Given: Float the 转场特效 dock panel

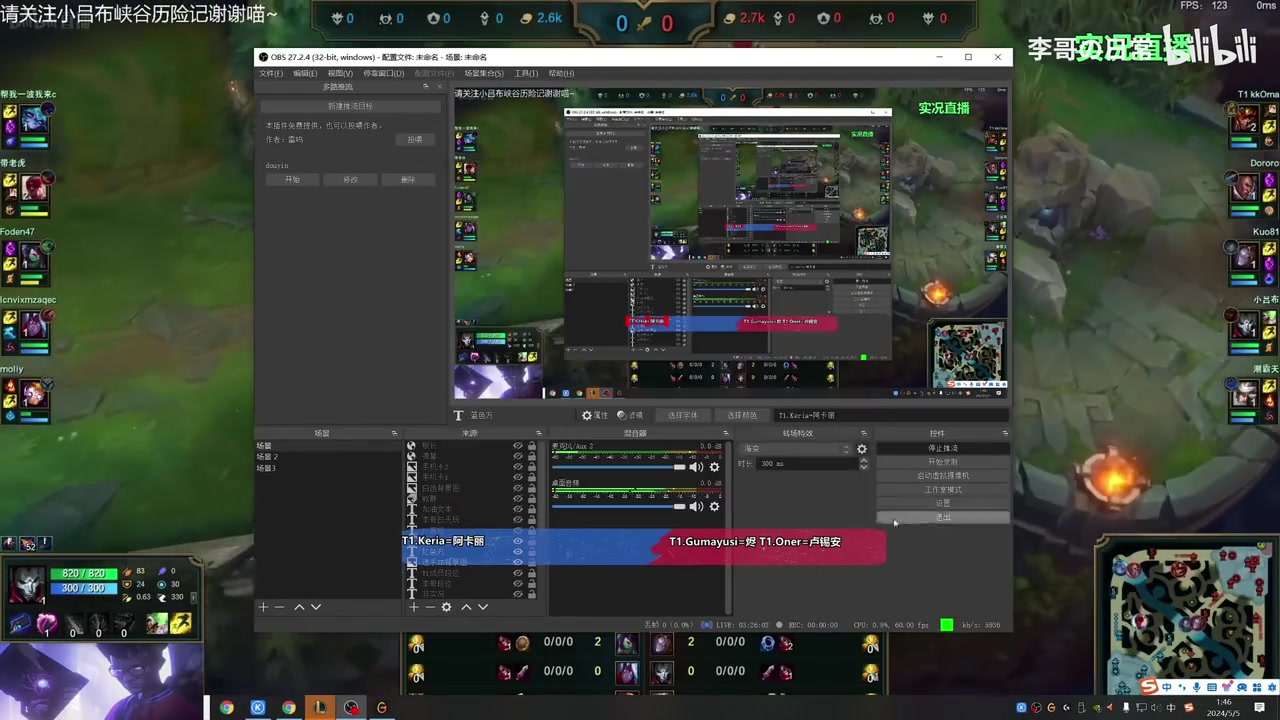Looking at the screenshot, I should click(x=864, y=433).
